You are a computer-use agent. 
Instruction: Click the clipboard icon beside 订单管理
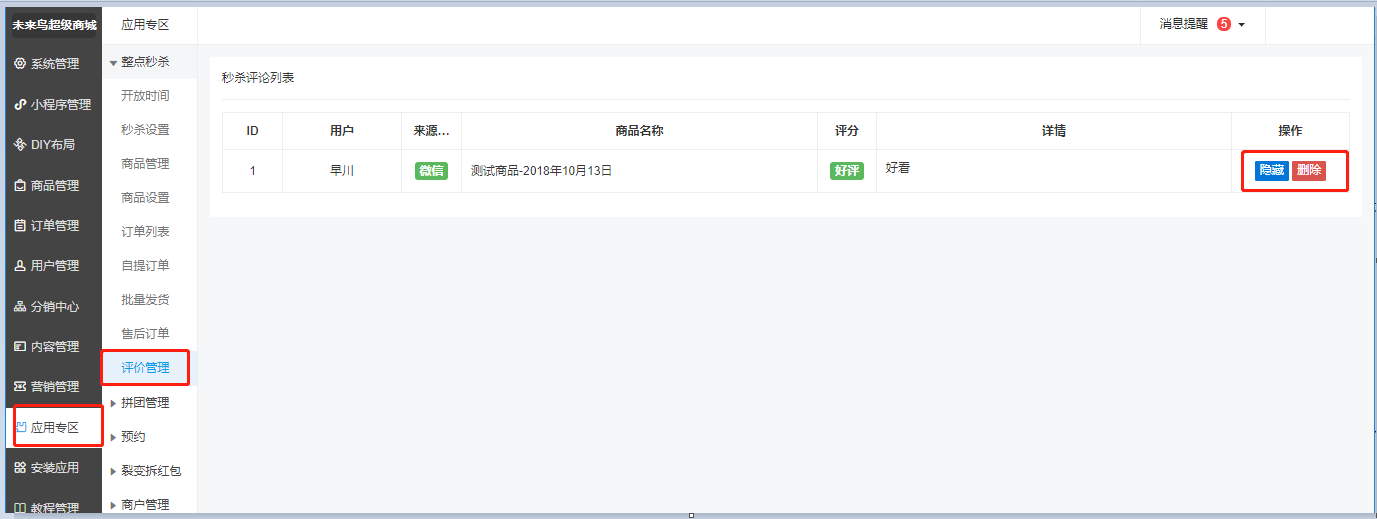(x=20, y=226)
